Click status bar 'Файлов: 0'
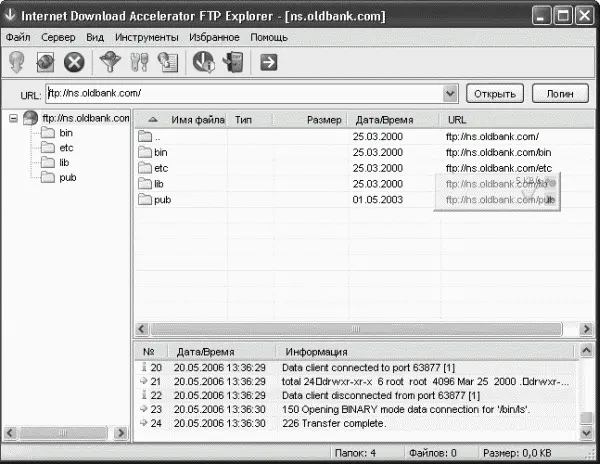 [432, 453]
